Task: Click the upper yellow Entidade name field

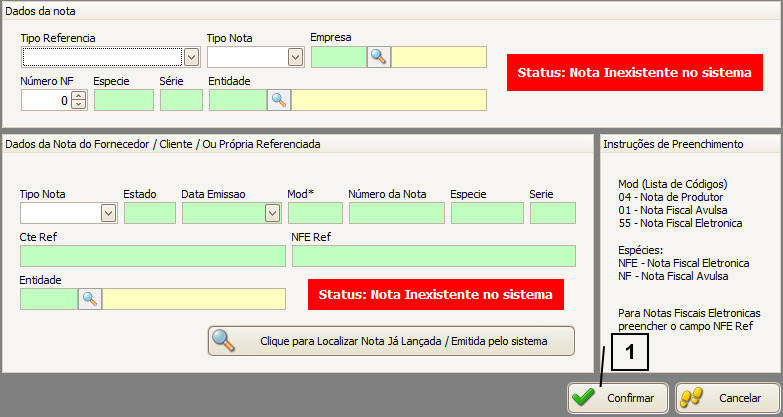Action: [389, 100]
